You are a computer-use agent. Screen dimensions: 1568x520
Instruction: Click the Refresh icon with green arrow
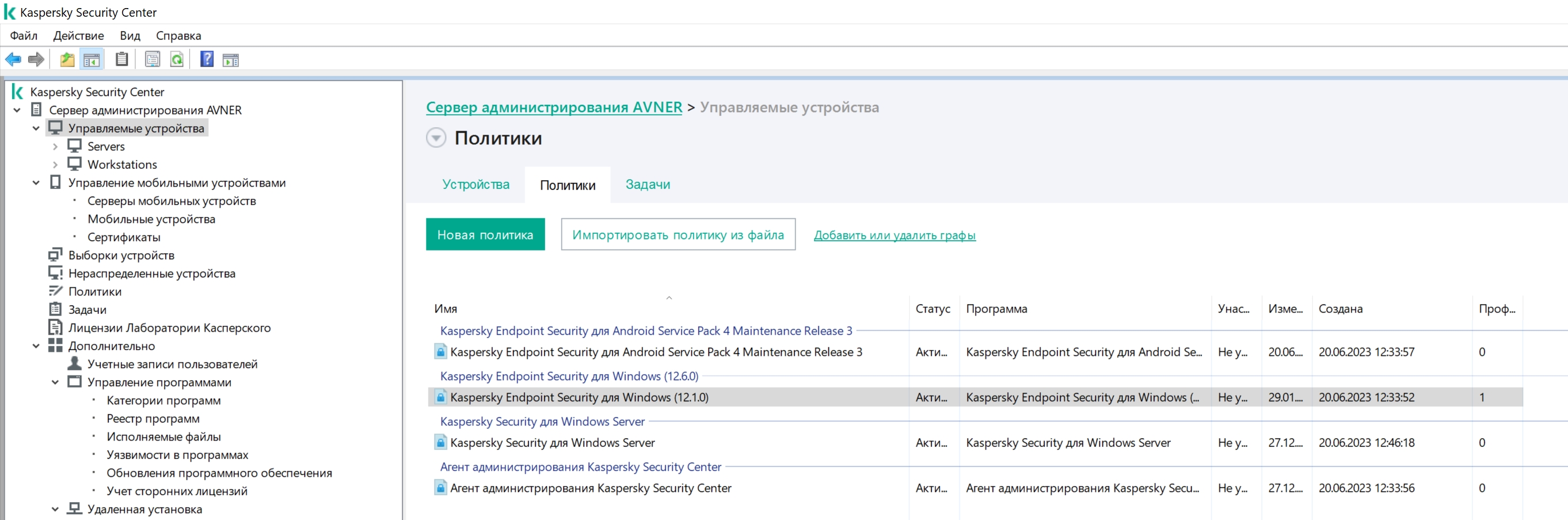coord(177,60)
